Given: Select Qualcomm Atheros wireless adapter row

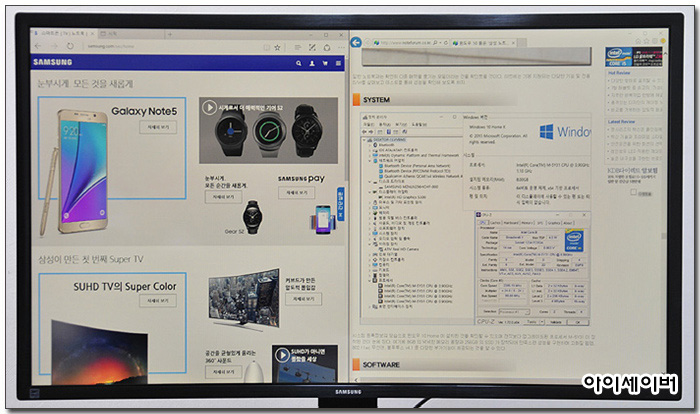Looking at the screenshot, I should coord(420,176).
